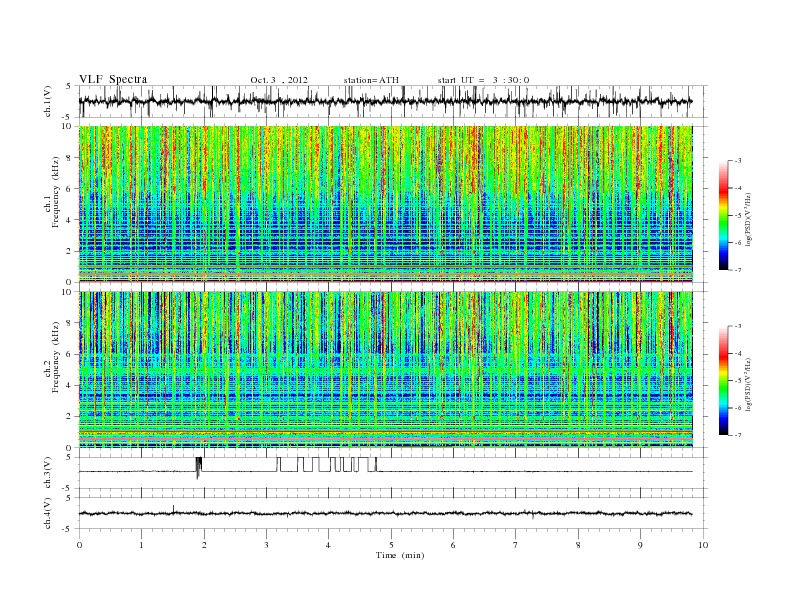Click the "-3" label on ch.1 color bar
The width and height of the screenshot is (792, 612).
click(x=738, y=161)
